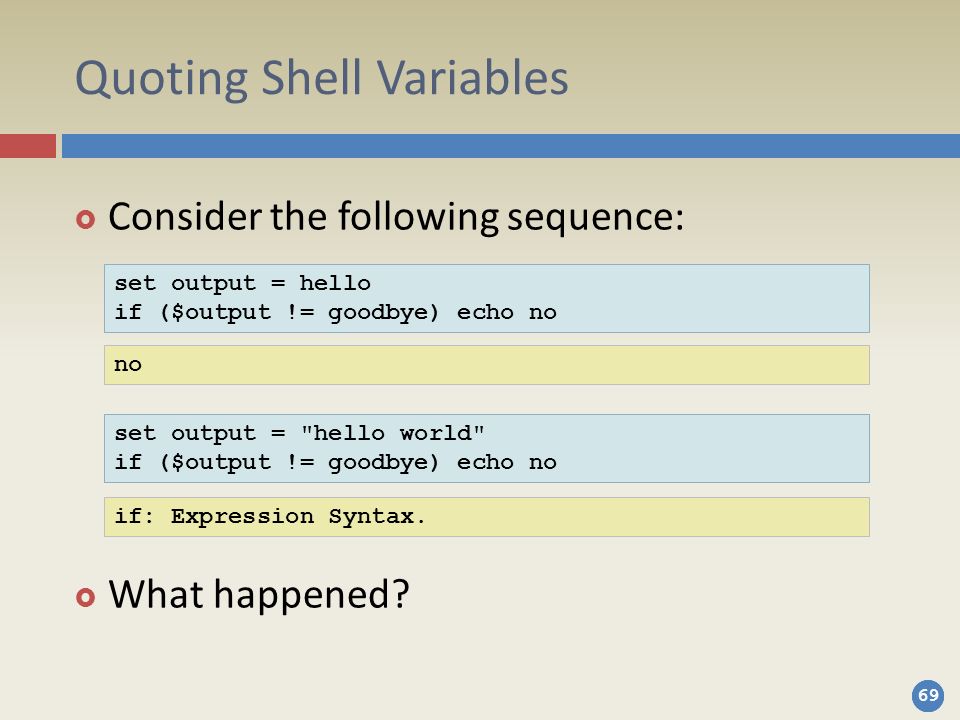Image resolution: width=960 pixels, height=720 pixels.
Task: Click echo no in the second code box
Action: click(x=507, y=463)
